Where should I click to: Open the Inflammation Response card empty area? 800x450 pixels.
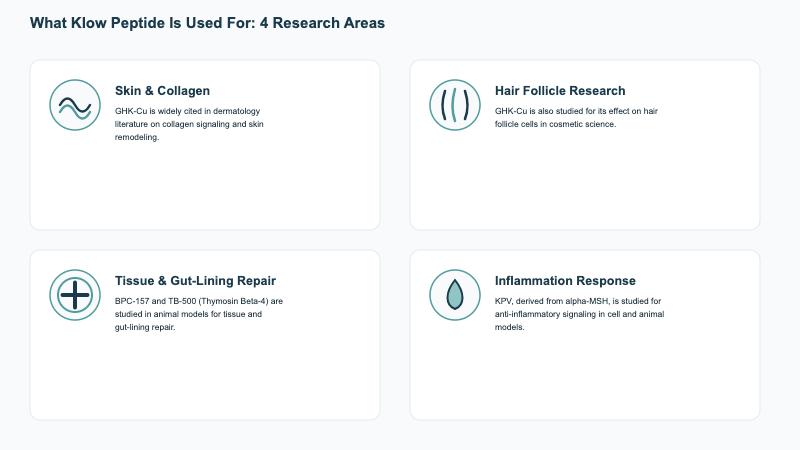coord(585,376)
